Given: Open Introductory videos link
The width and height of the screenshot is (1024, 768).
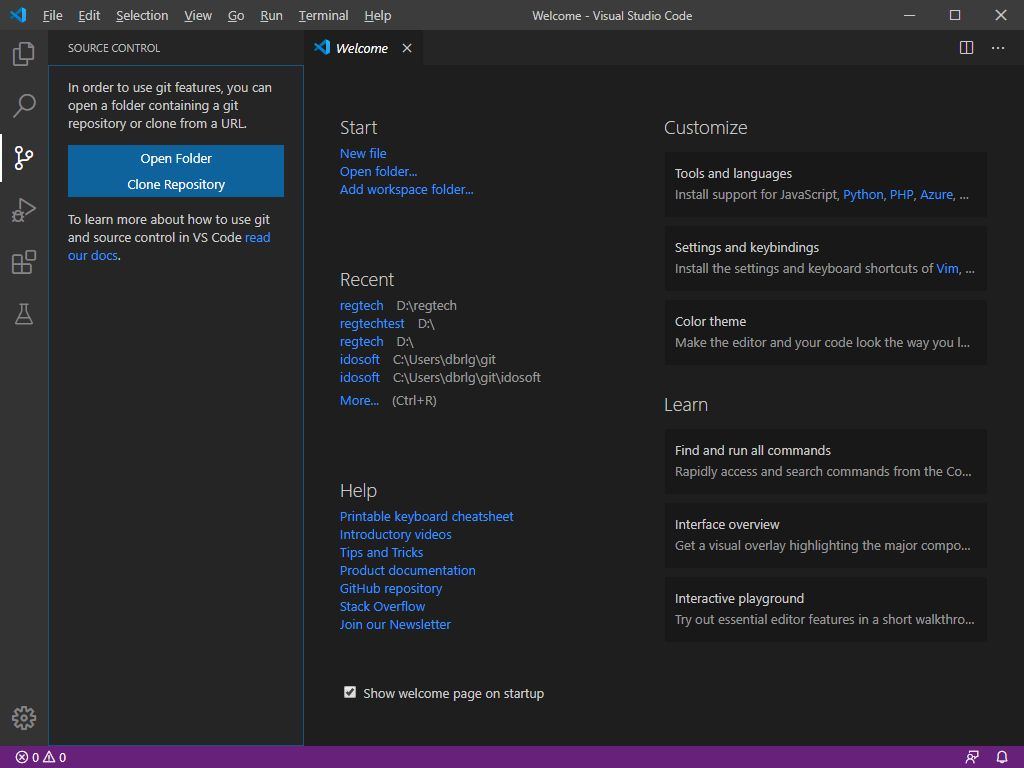Looking at the screenshot, I should click(395, 534).
